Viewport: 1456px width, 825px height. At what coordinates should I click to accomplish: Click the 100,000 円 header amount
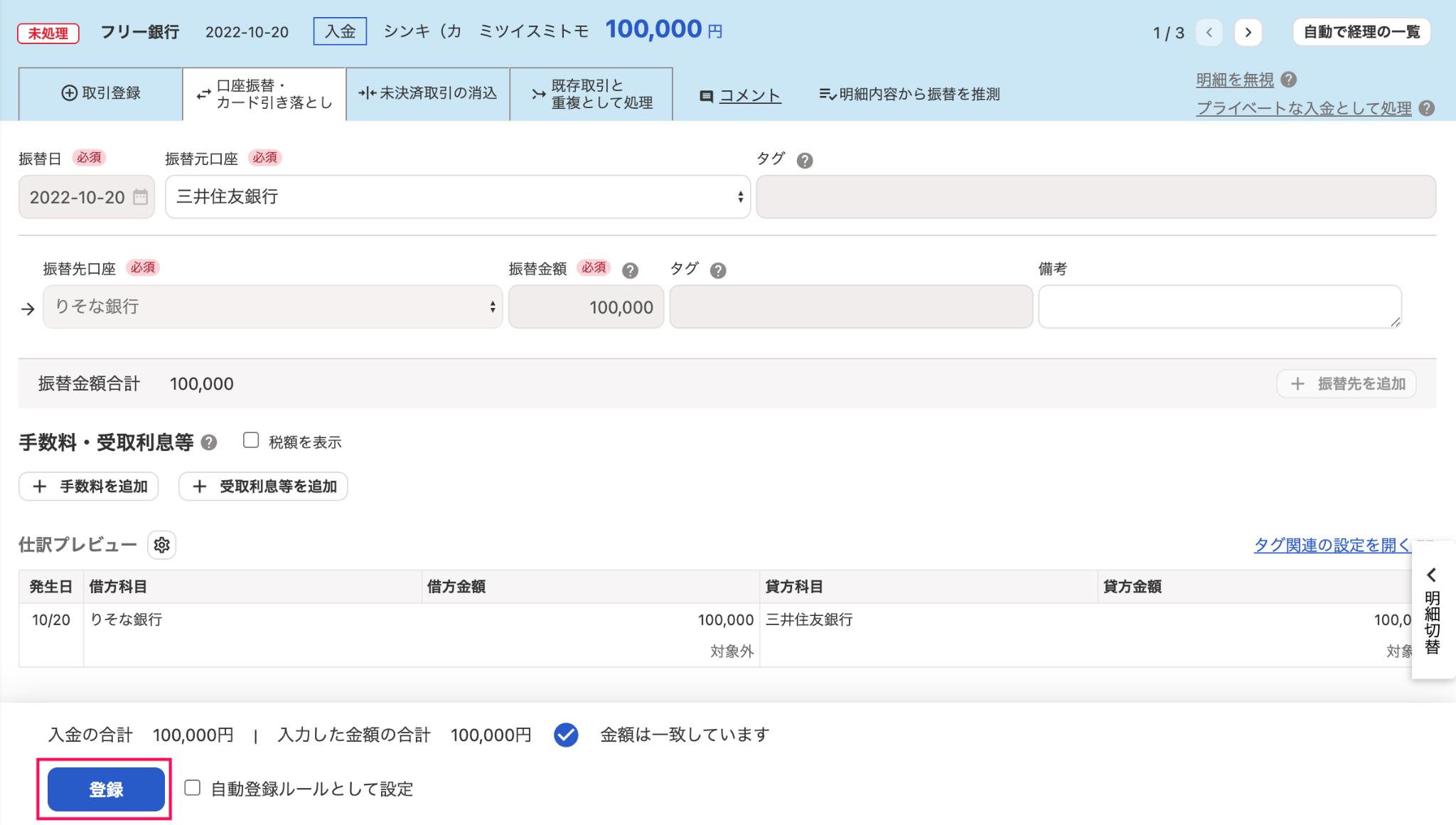tap(664, 29)
